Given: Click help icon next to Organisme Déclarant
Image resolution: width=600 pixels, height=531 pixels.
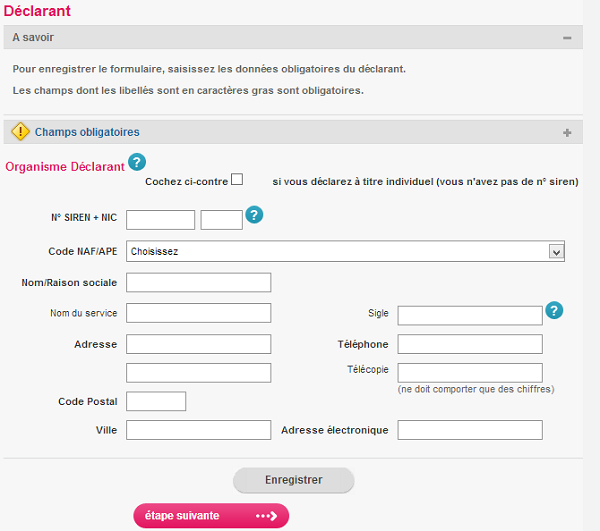Looking at the screenshot, I should (137, 163).
